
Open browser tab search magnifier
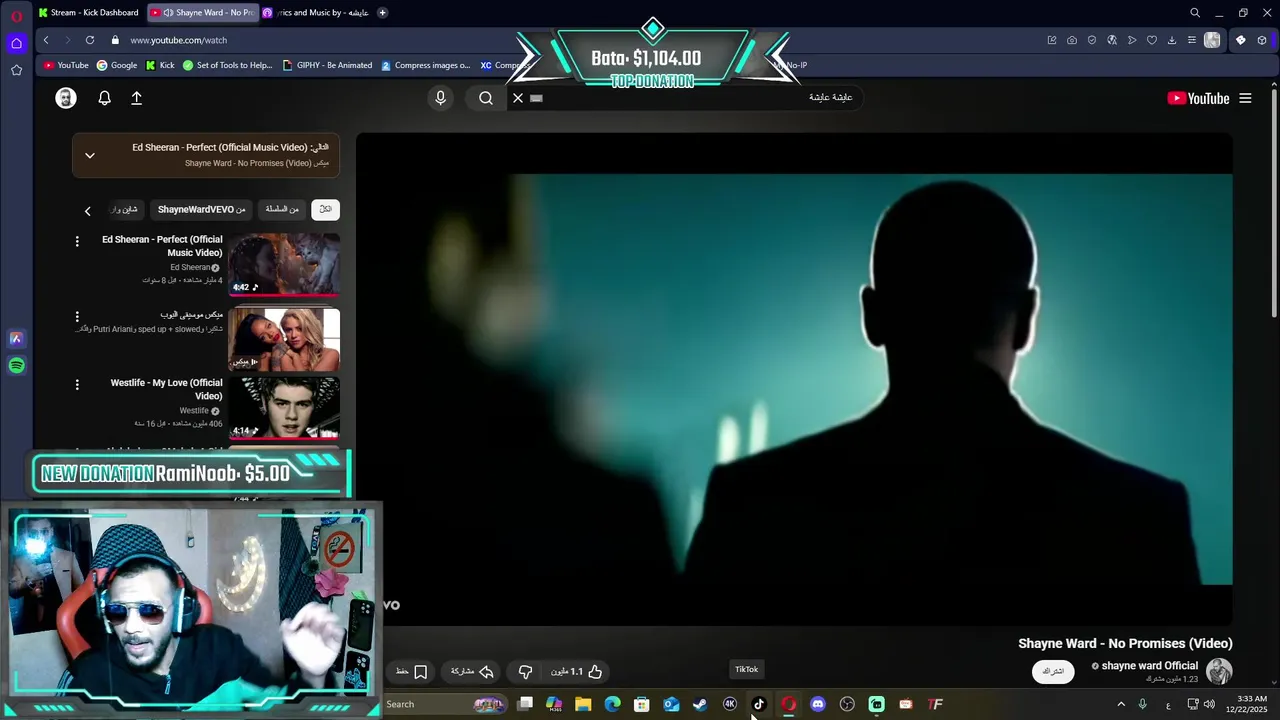[1195, 13]
